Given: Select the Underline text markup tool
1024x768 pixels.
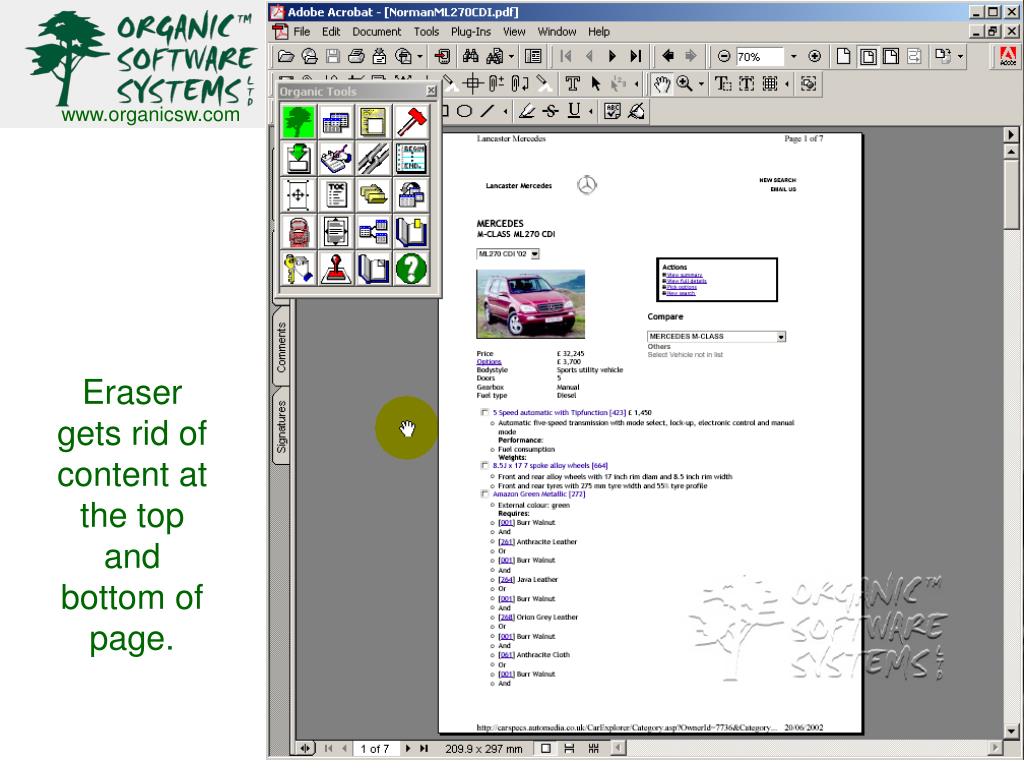Looking at the screenshot, I should tap(574, 112).
